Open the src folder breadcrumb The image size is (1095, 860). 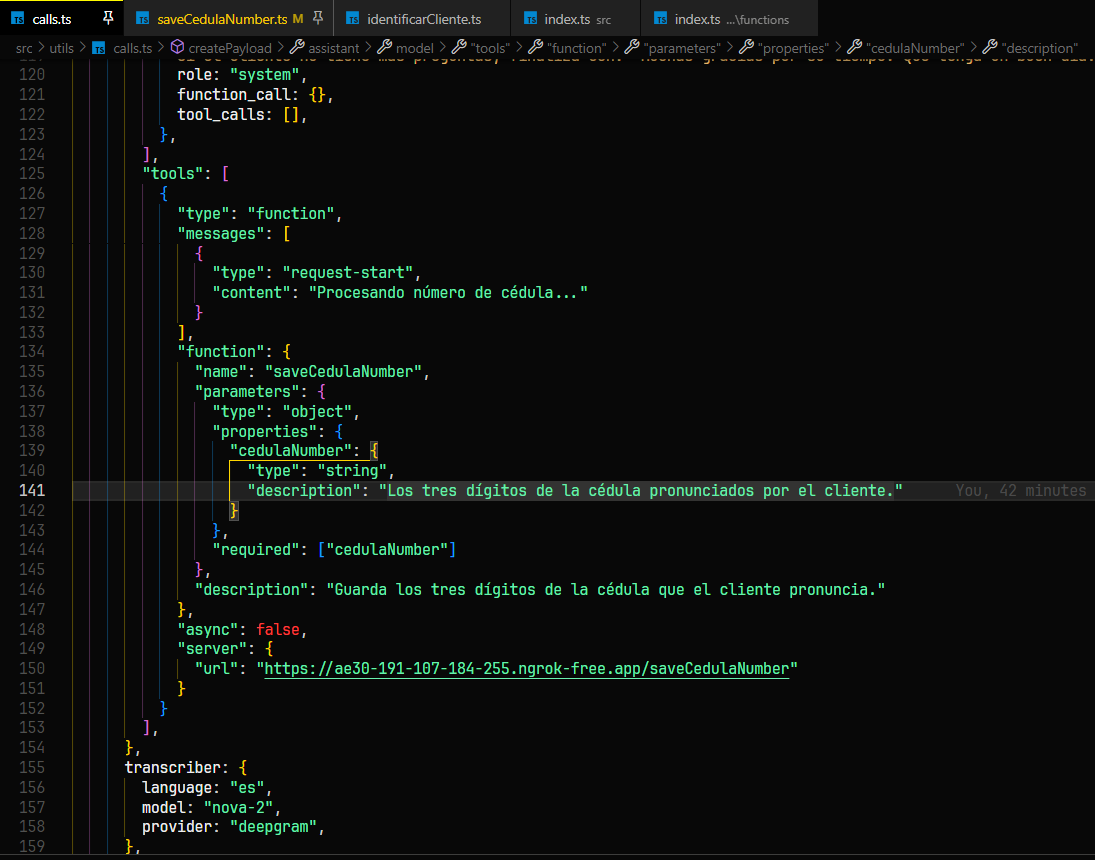tap(24, 48)
